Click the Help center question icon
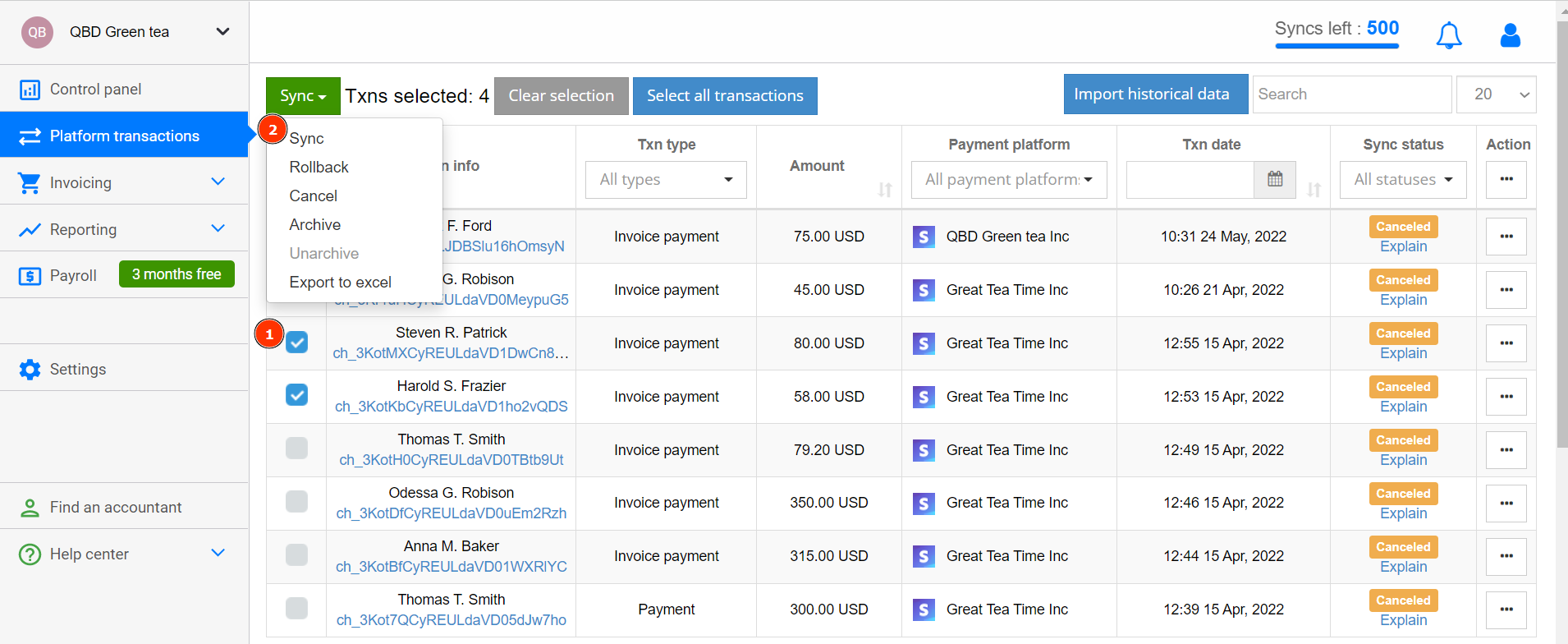 tap(30, 554)
